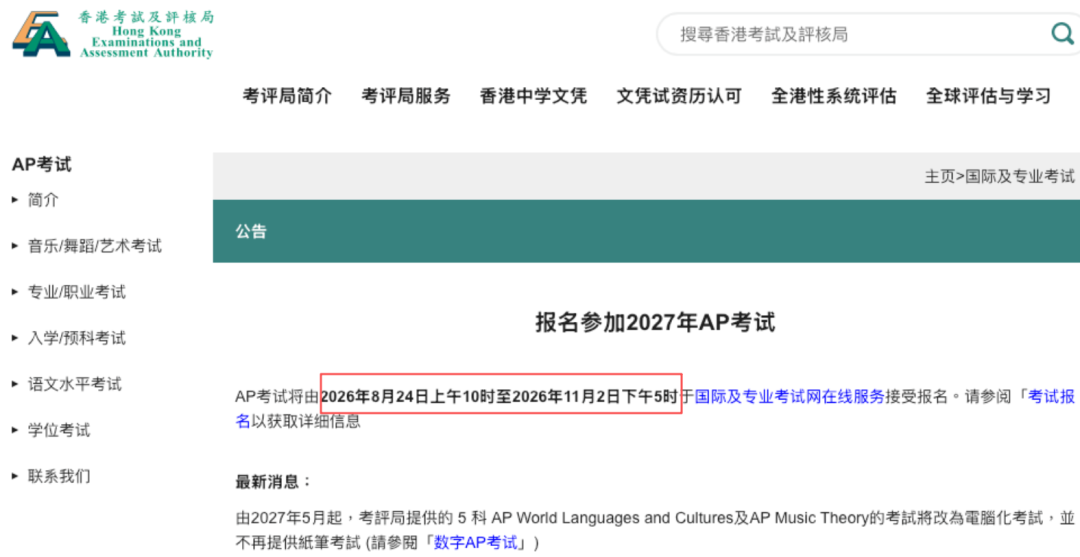Open the 国际及专业考试网在线服务 link
This screenshot has width=1080, height=557.
[x=789, y=397]
